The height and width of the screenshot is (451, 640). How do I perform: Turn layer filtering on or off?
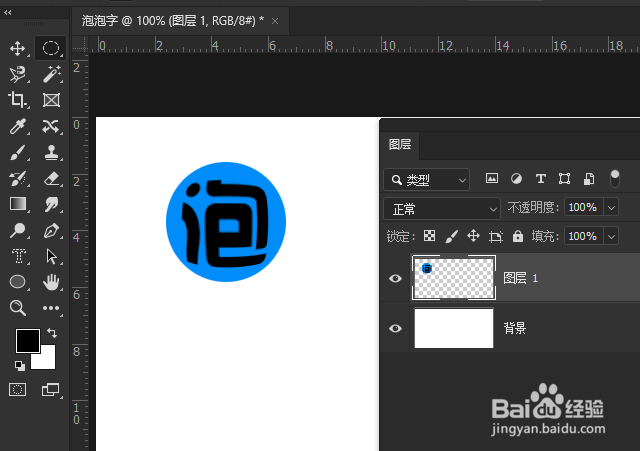pos(615,179)
